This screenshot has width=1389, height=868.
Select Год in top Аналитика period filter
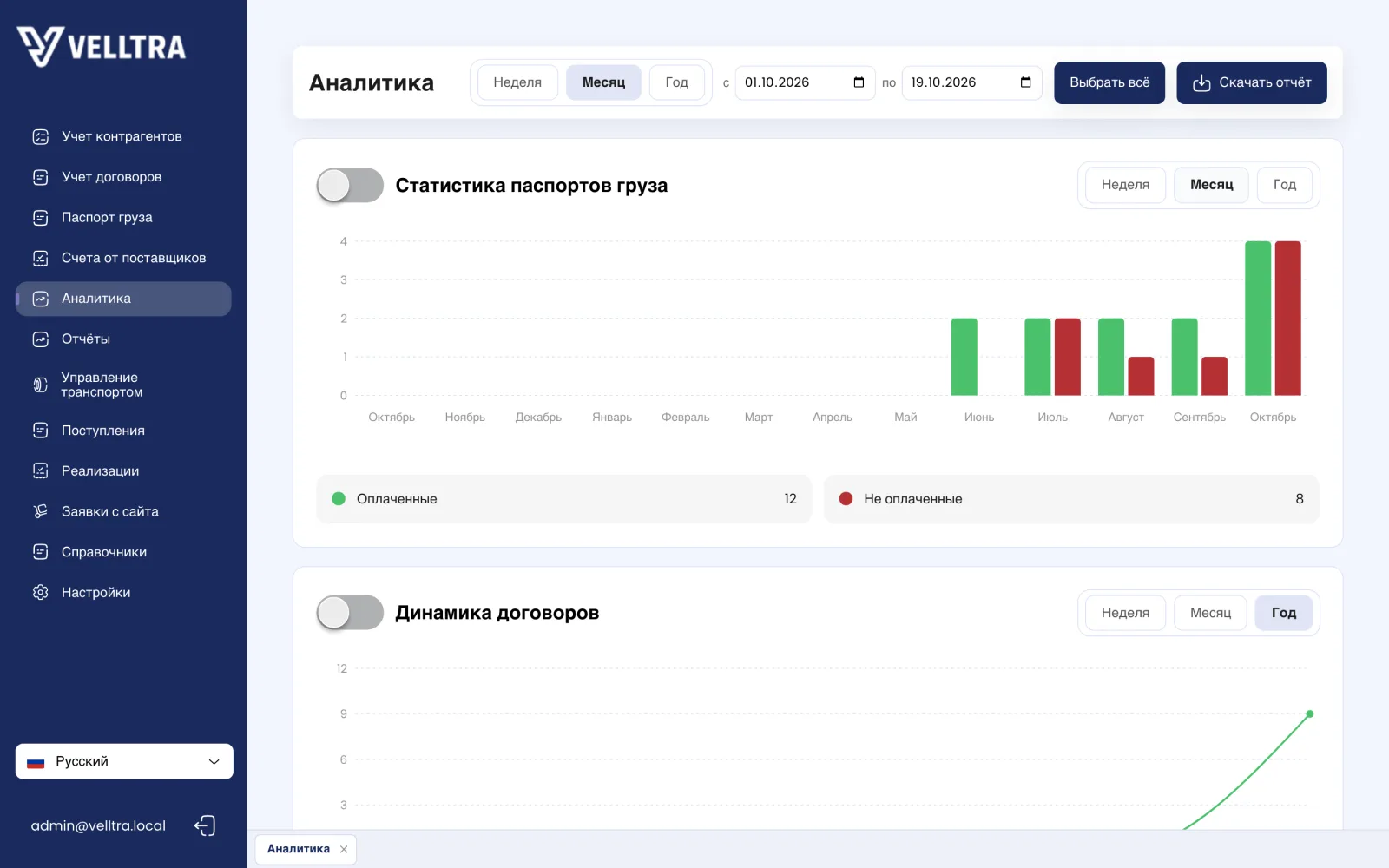[677, 82]
